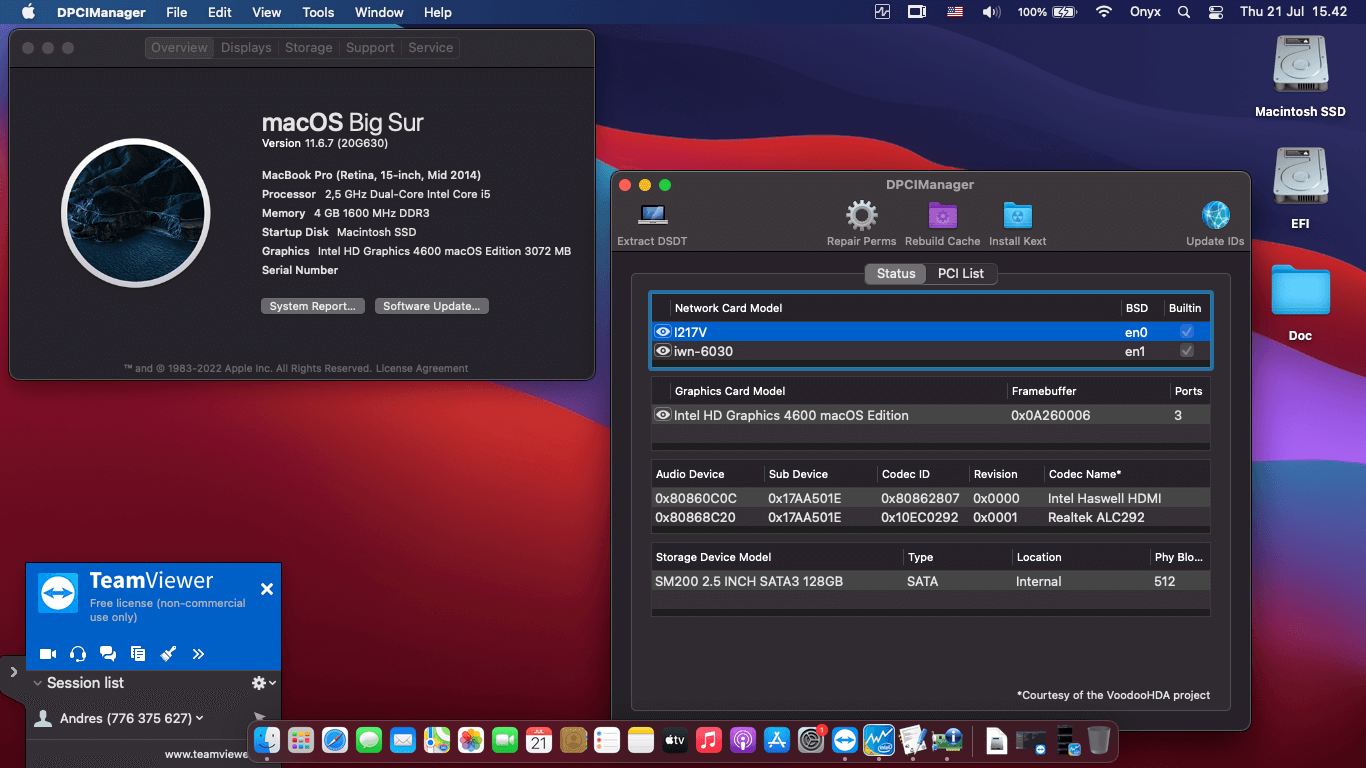Open Music from the Dock
This screenshot has width=1366, height=768.
pos(709,740)
